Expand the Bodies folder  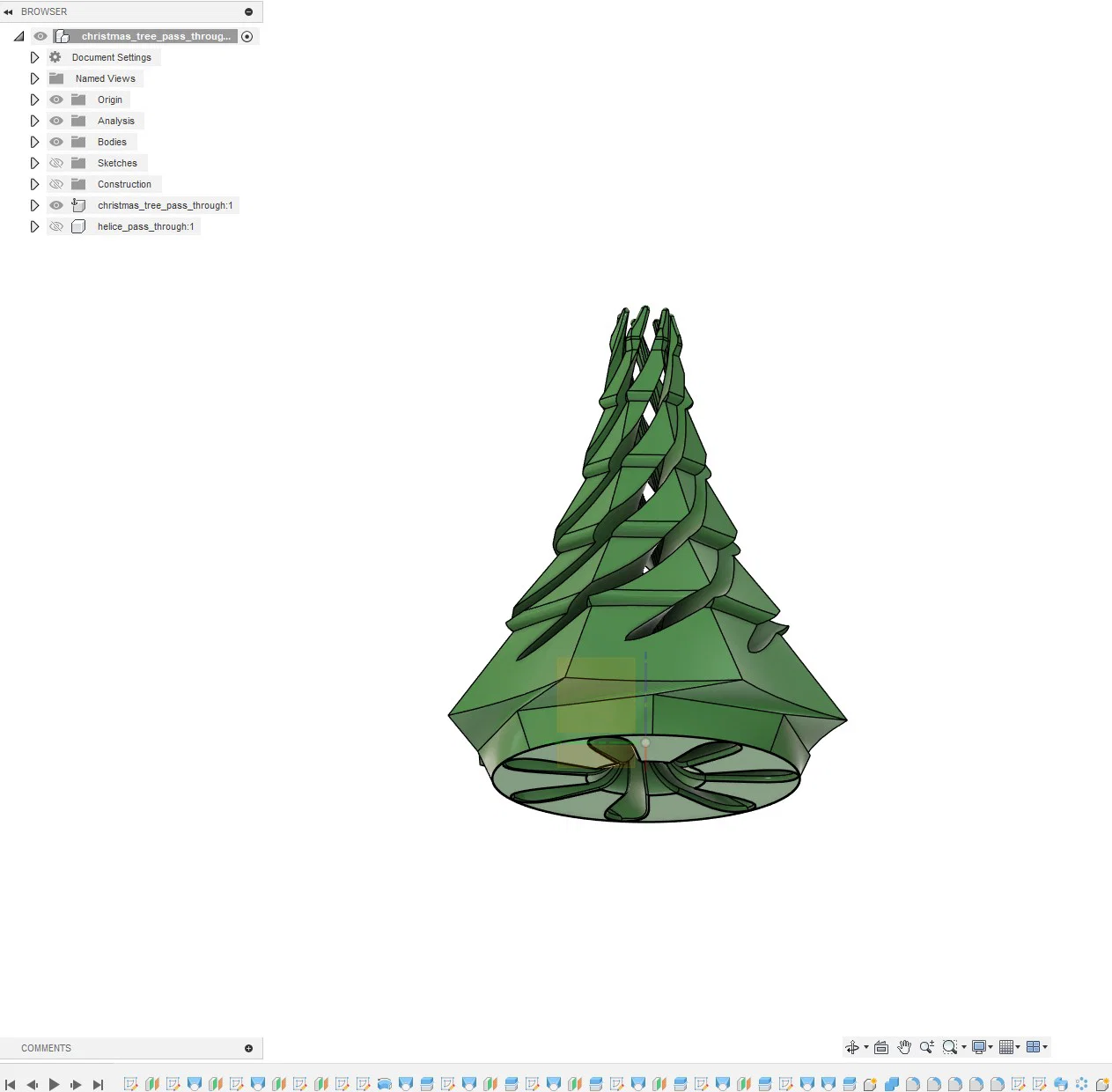pyautogui.click(x=34, y=142)
